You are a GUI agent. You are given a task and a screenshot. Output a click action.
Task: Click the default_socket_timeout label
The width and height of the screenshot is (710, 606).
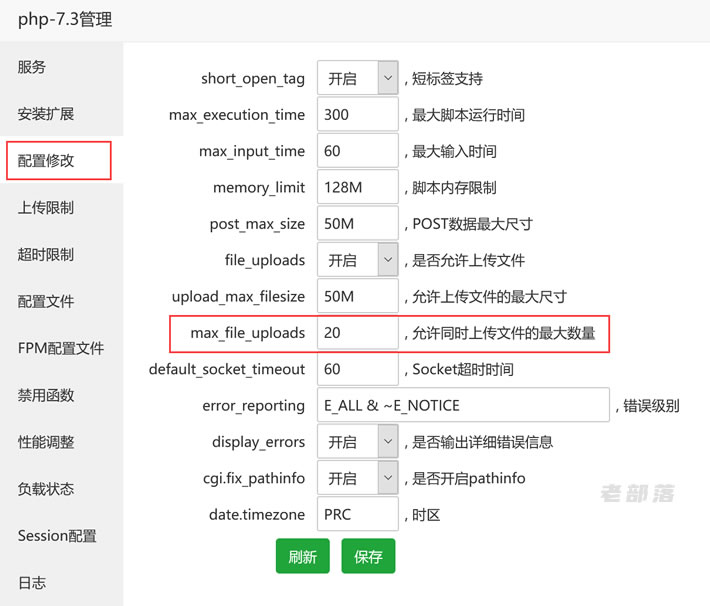(227, 370)
